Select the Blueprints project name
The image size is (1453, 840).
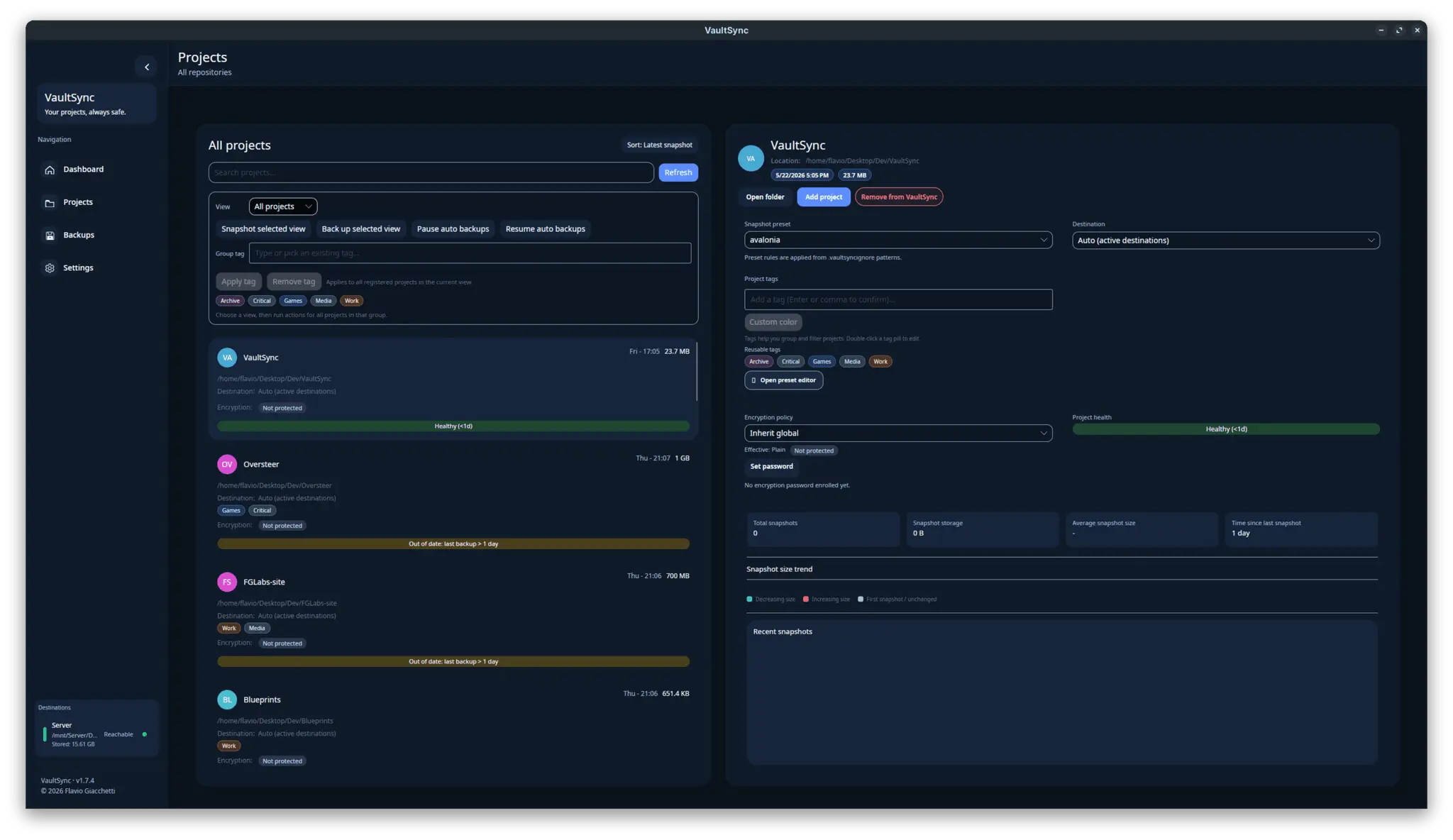pyautogui.click(x=262, y=700)
